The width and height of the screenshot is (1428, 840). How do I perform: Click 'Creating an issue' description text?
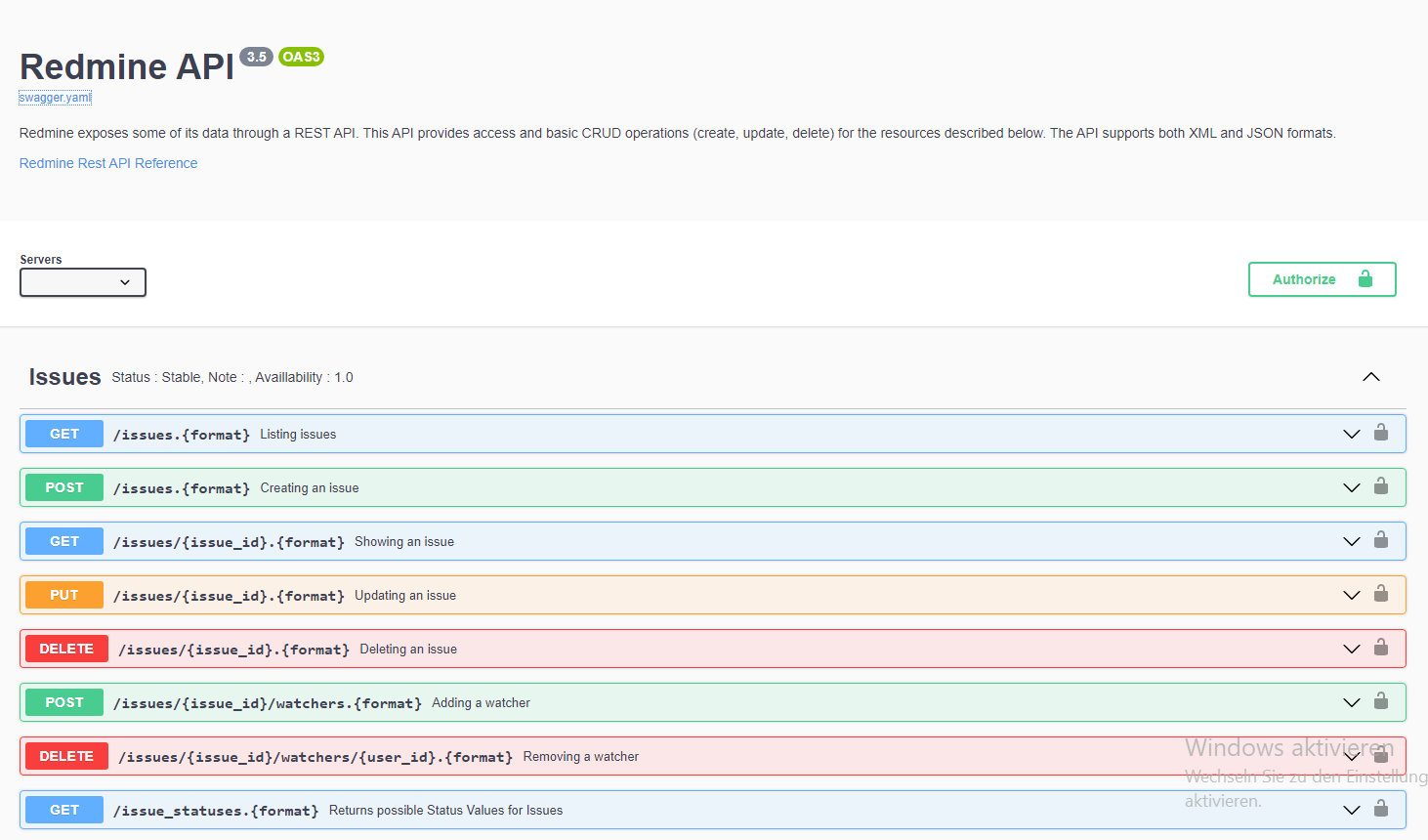310,488
